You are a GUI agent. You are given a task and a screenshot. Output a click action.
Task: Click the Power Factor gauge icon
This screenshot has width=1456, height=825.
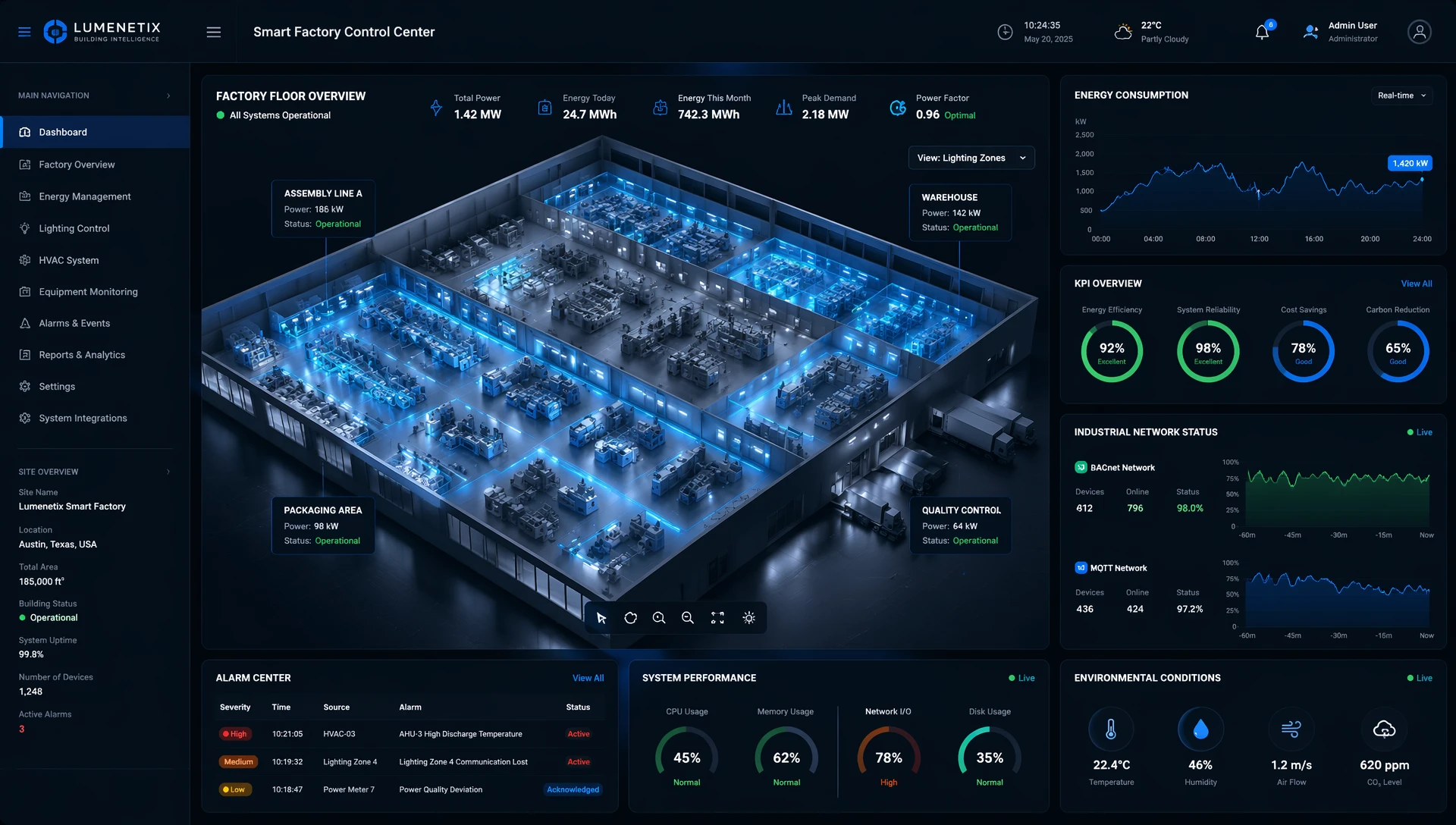pyautogui.click(x=898, y=108)
